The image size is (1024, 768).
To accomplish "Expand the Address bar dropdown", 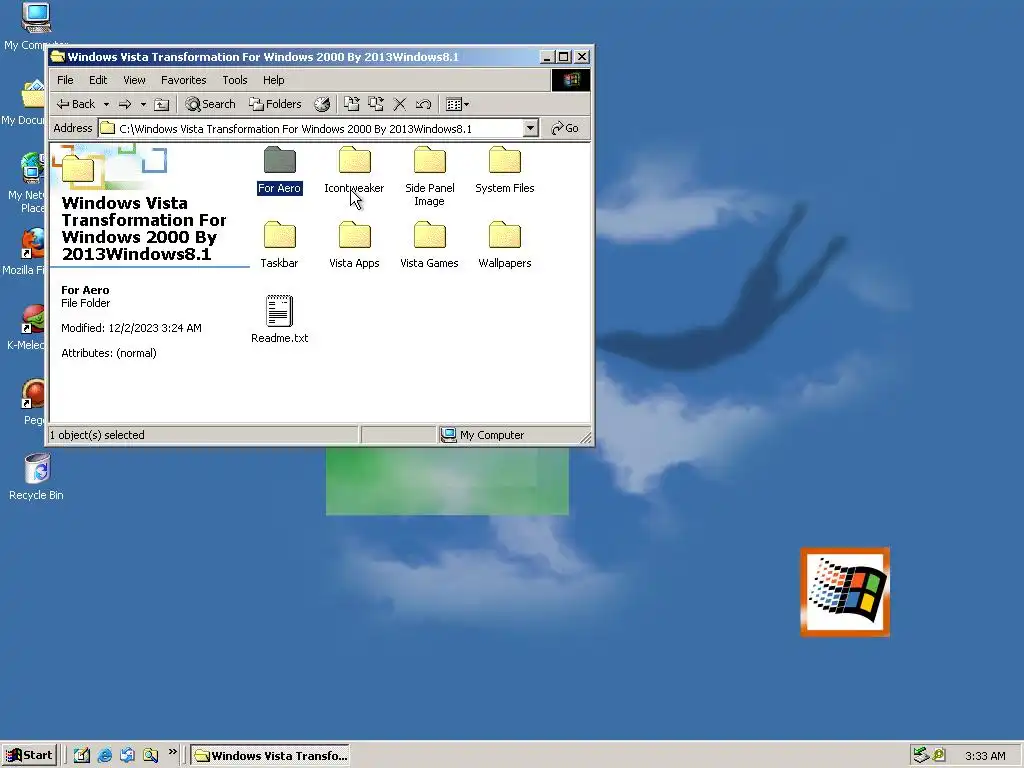I will (530, 128).
